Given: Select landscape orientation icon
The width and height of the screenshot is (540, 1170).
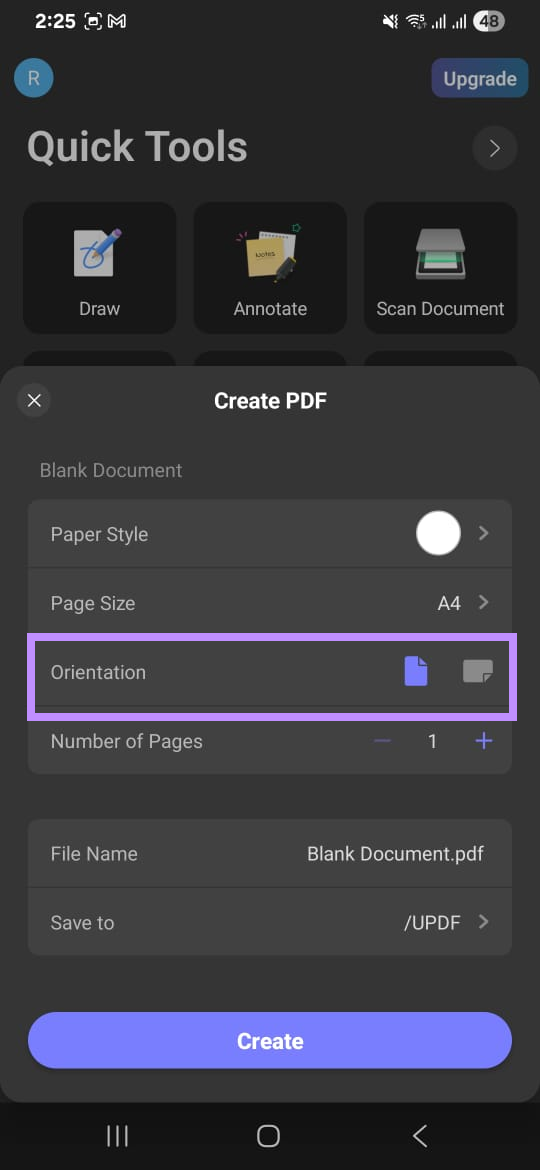Looking at the screenshot, I should pos(477,672).
